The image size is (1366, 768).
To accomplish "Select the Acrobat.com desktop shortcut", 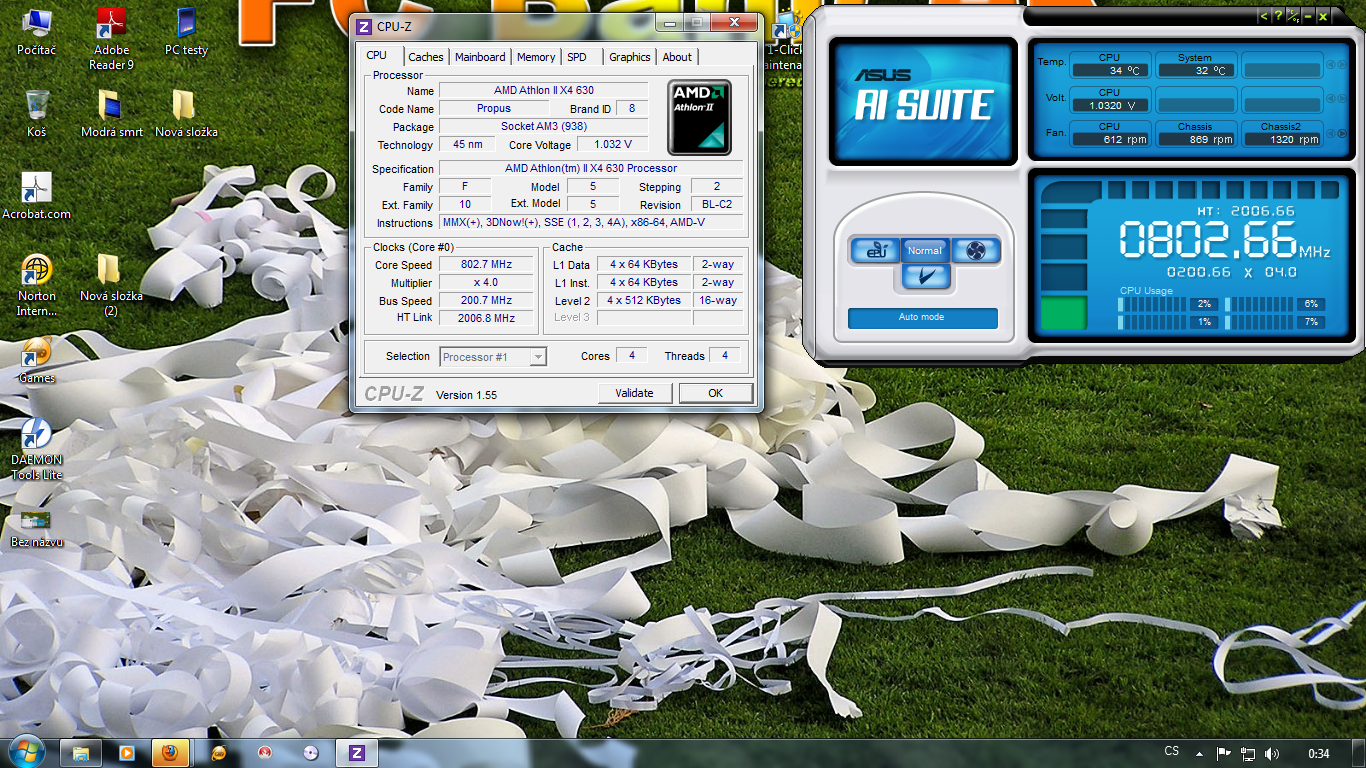I will click(37, 195).
